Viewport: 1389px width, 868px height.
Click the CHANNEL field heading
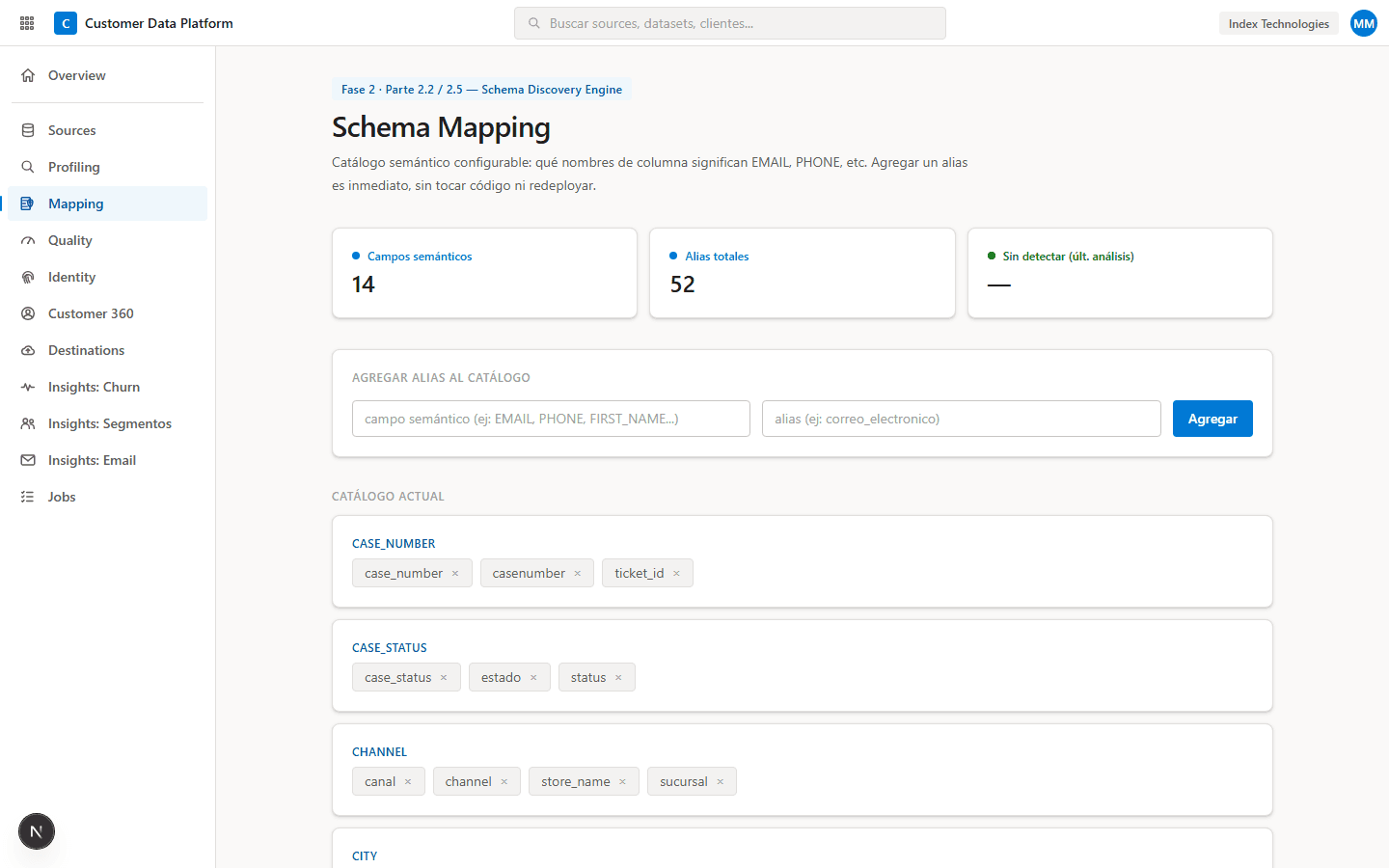point(379,752)
